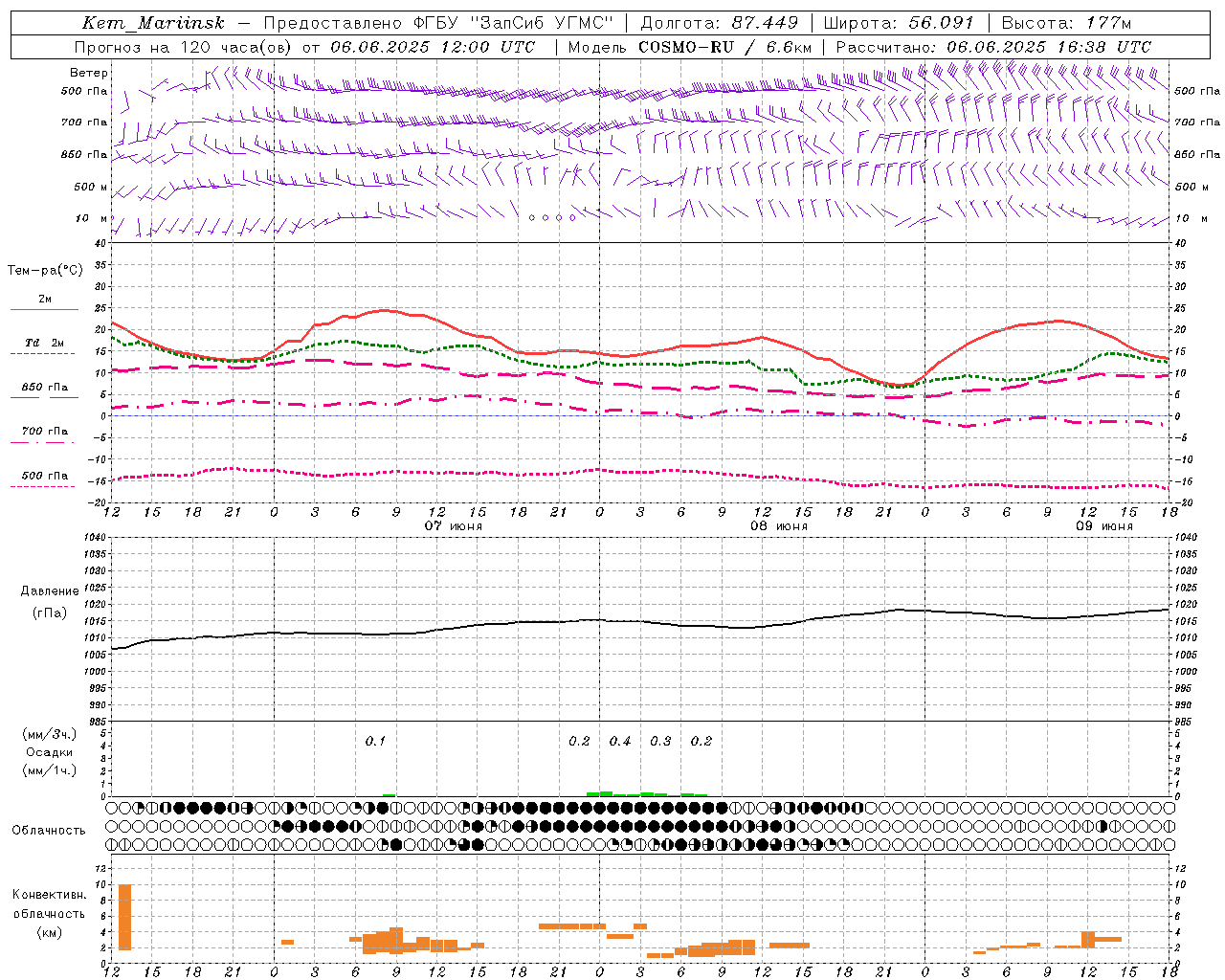Viewport: 1225px width, 980px height.
Task: Click the station name Kem_Mariinsk
Action: click(x=153, y=23)
